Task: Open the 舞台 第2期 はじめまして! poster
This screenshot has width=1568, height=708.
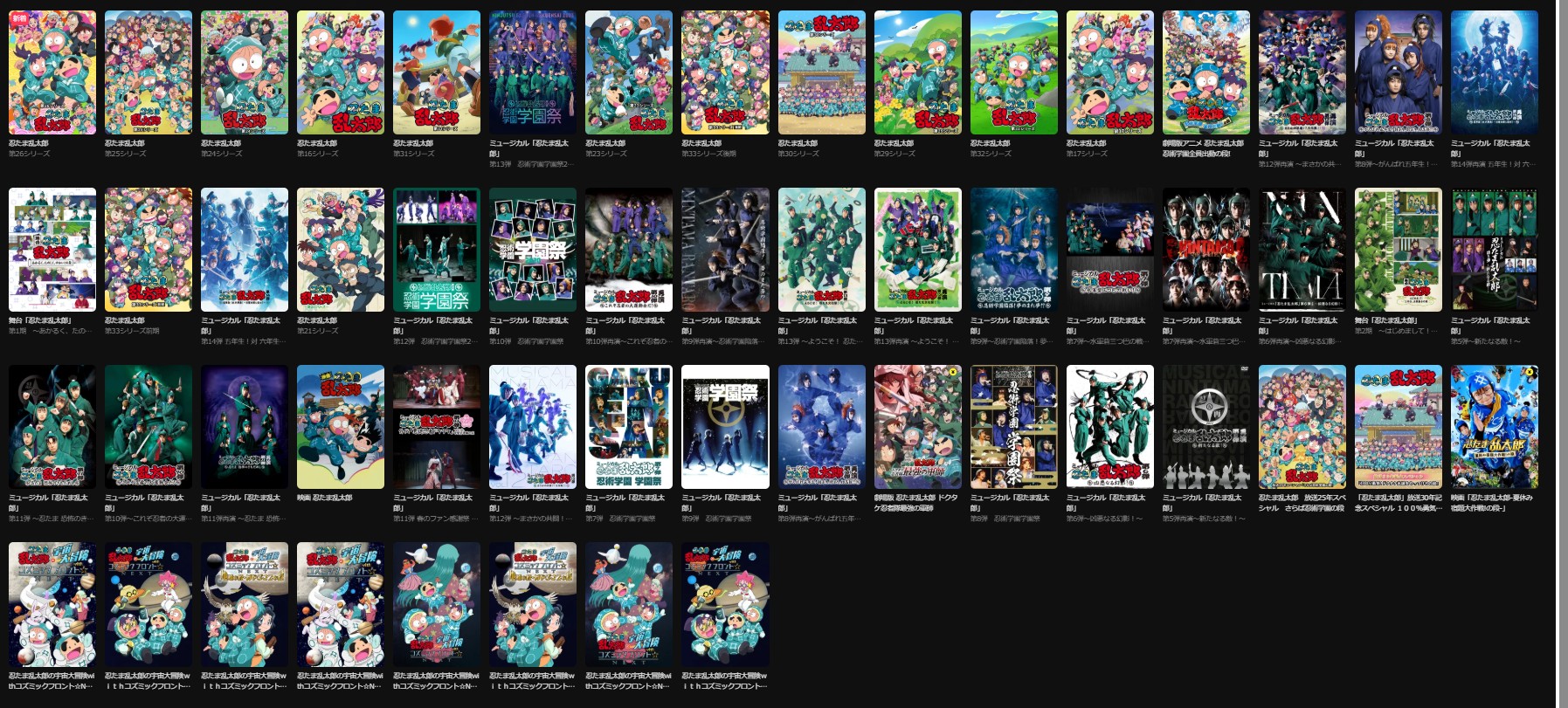Action: pos(1399,250)
